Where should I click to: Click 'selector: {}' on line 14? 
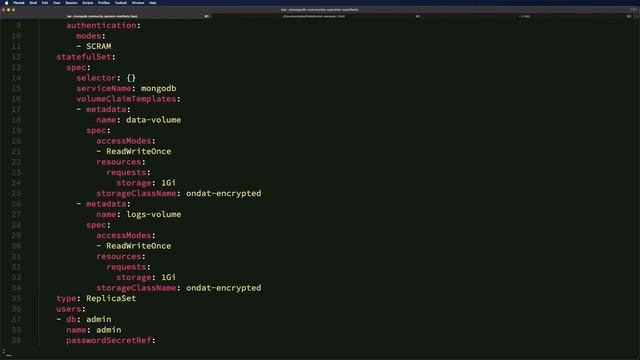[x=106, y=78]
